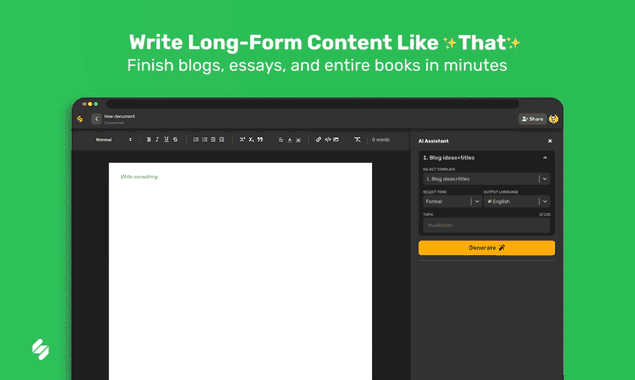Close the AI Assistant panel

click(550, 141)
